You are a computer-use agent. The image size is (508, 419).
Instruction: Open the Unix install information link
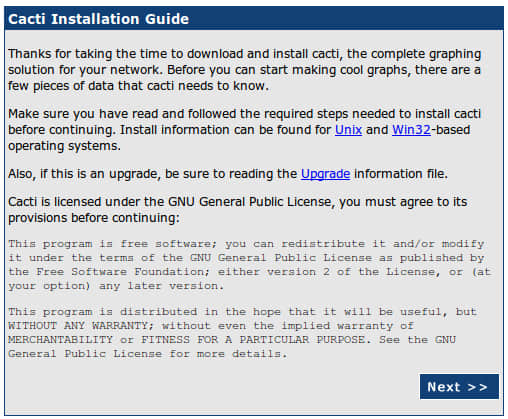click(348, 130)
